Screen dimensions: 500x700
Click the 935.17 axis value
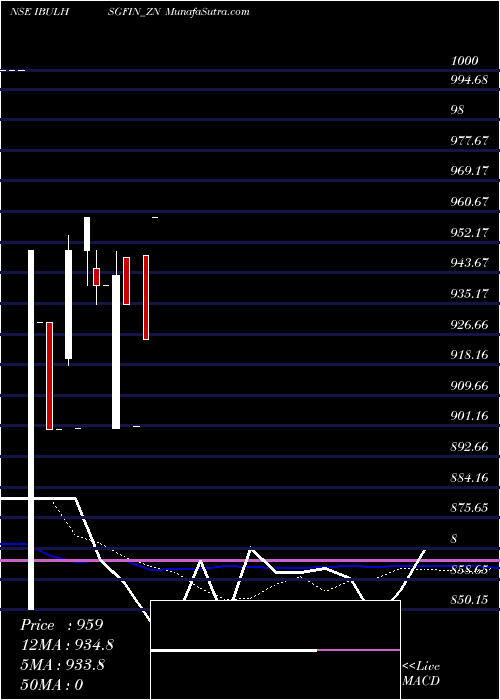pos(469,294)
